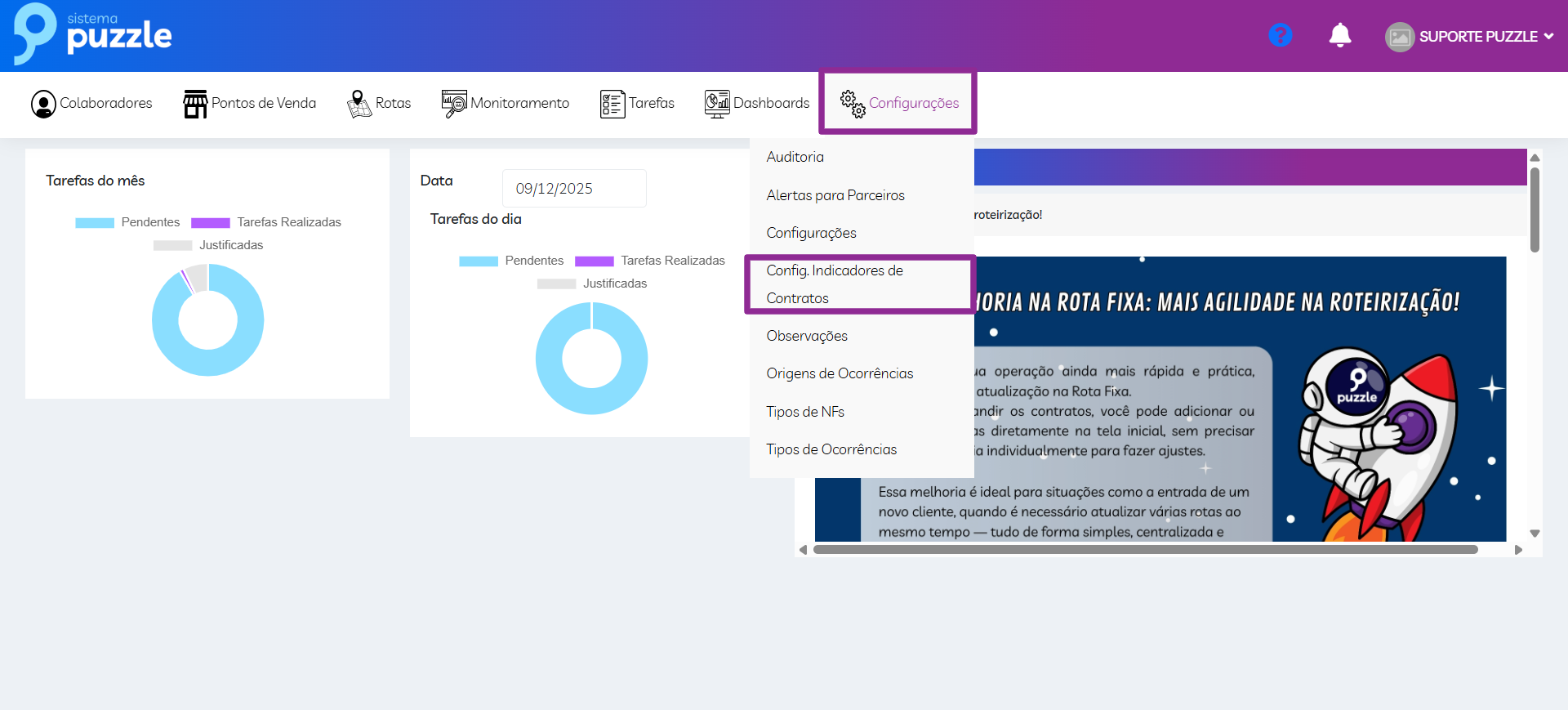This screenshot has height=710, width=1568.
Task: Choose Config. Indicadores de Contratos
Action: coord(835,284)
